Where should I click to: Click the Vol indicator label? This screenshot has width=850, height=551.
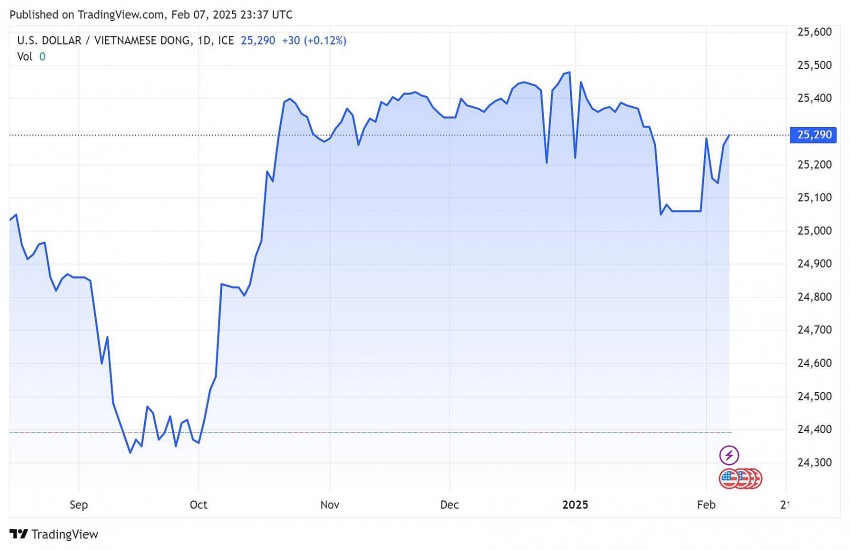pos(25,56)
